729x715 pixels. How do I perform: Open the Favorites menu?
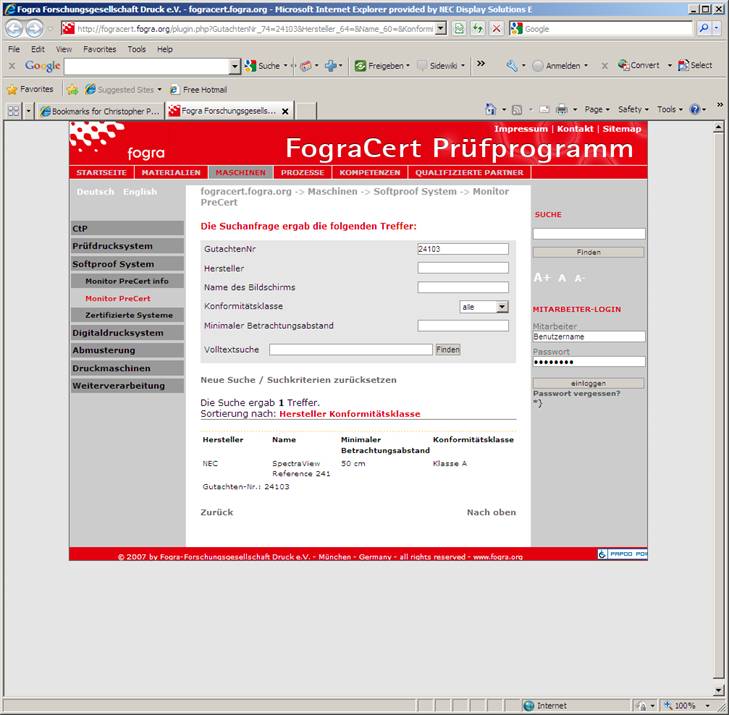click(x=99, y=49)
